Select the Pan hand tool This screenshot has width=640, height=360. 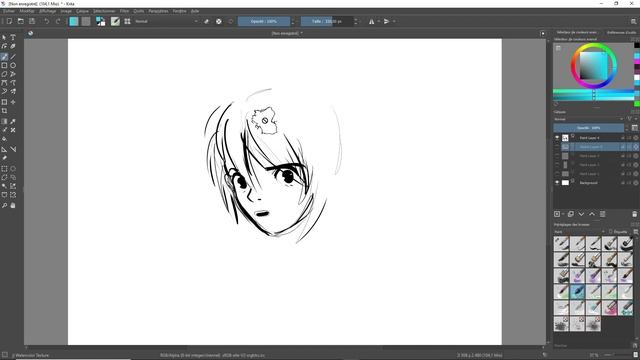pos(13,206)
